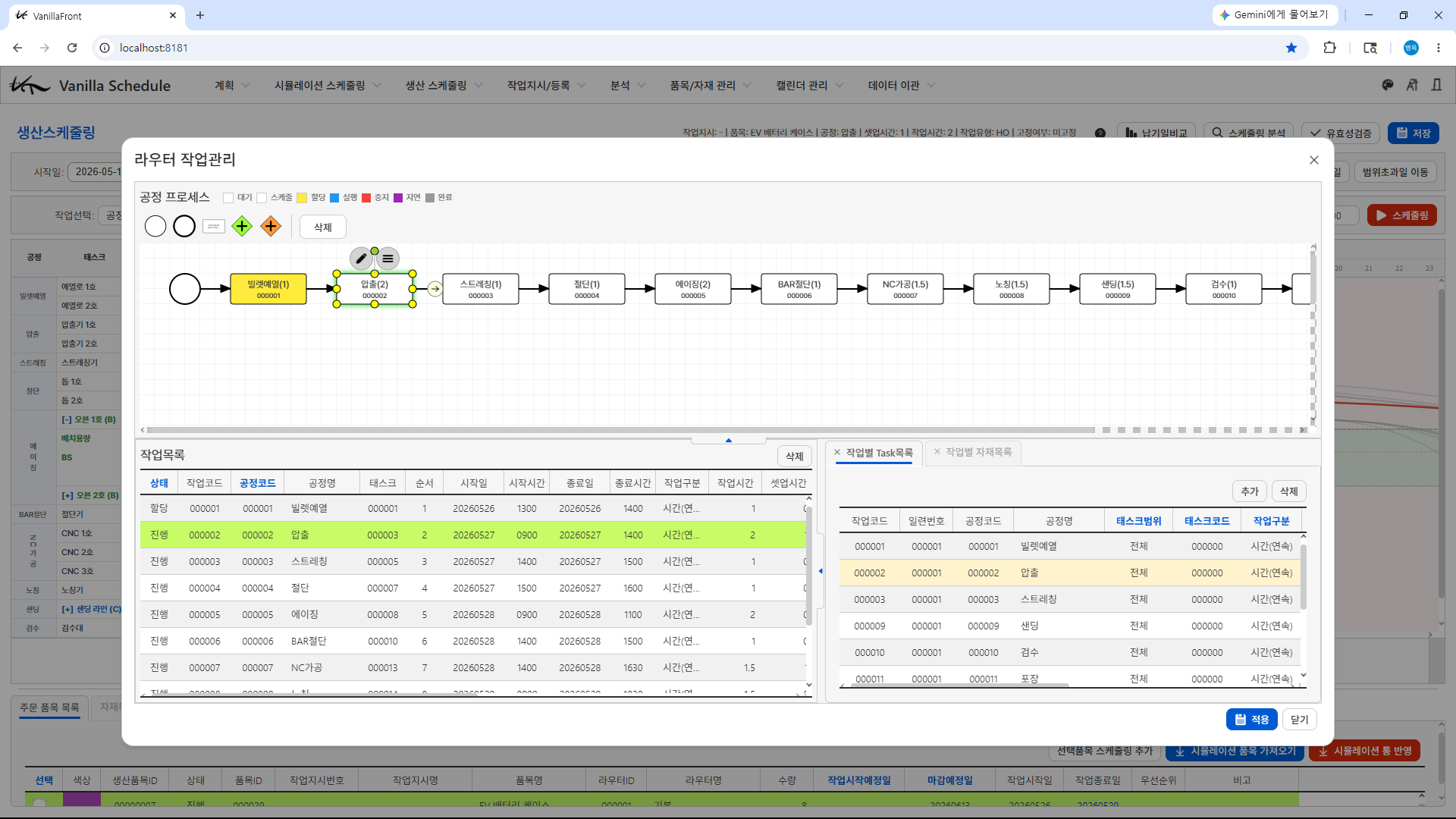Click the blue 저장 save button
1456x819 pixels.
click(x=1414, y=133)
